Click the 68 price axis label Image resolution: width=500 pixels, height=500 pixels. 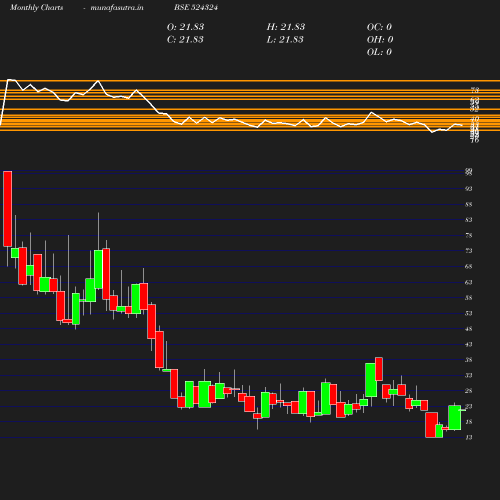tap(469, 267)
